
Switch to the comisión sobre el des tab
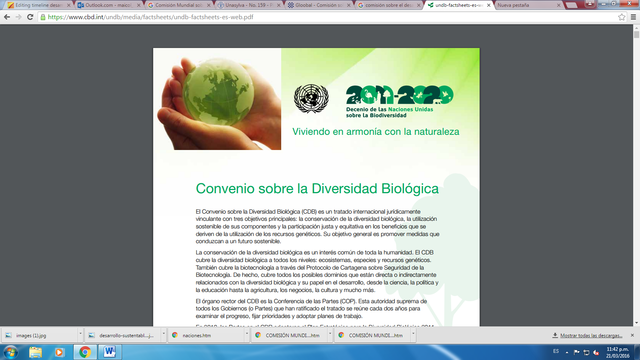(x=389, y=5)
